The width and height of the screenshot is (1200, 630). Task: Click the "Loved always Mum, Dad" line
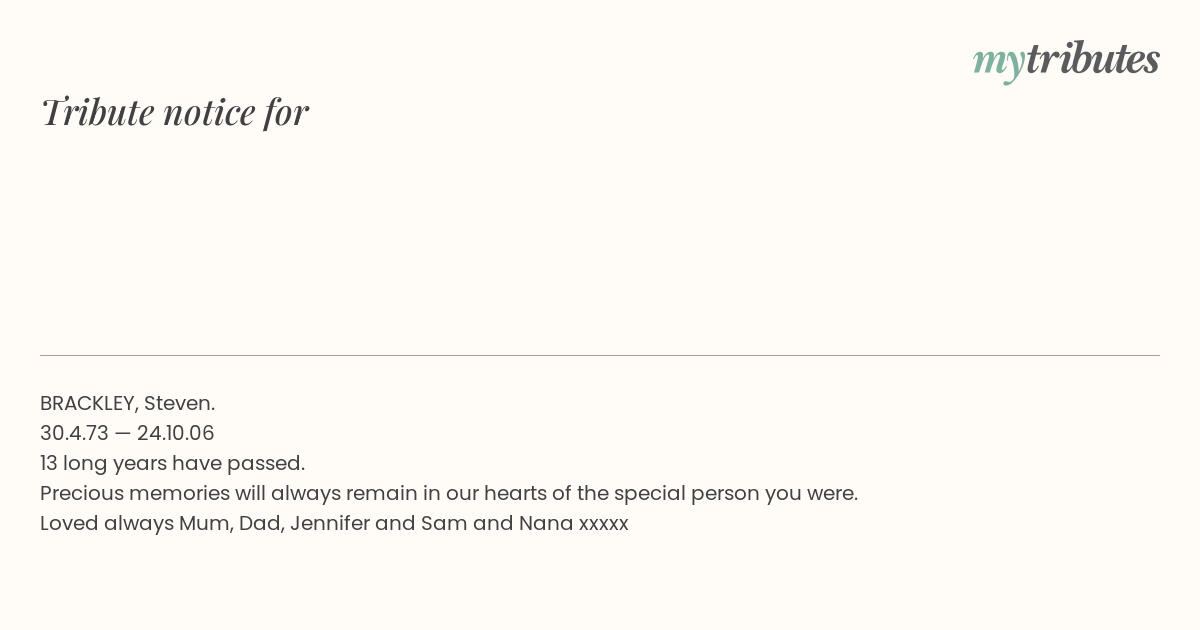pos(334,523)
